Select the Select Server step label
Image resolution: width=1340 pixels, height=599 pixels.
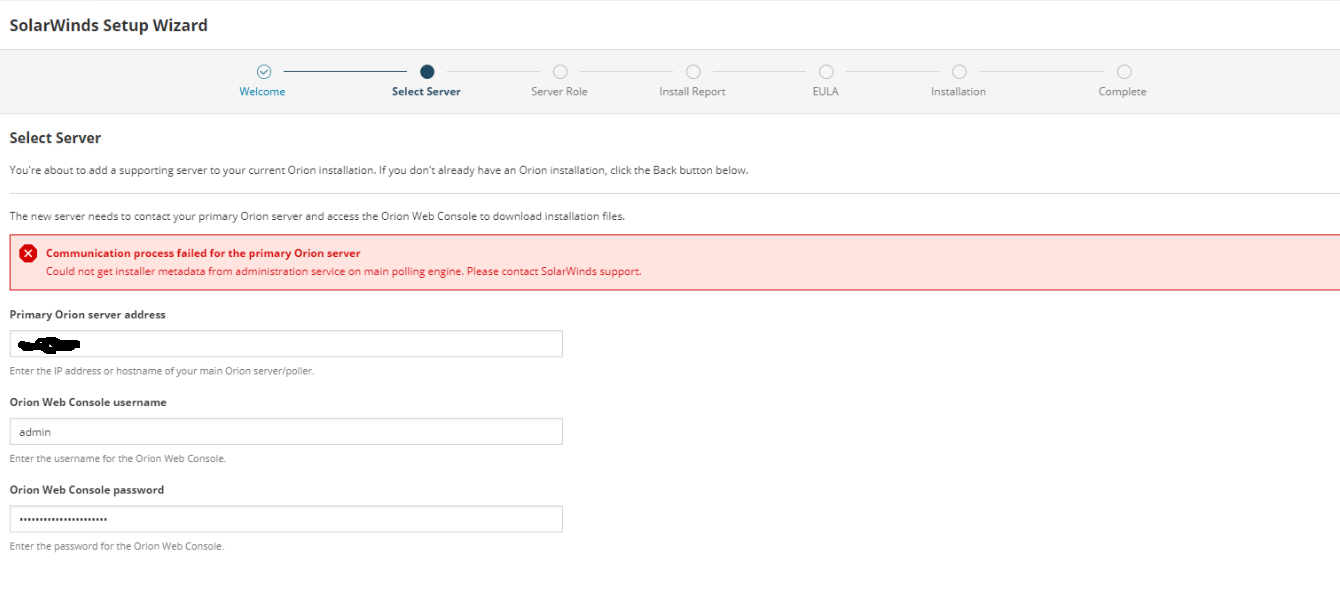click(x=426, y=92)
